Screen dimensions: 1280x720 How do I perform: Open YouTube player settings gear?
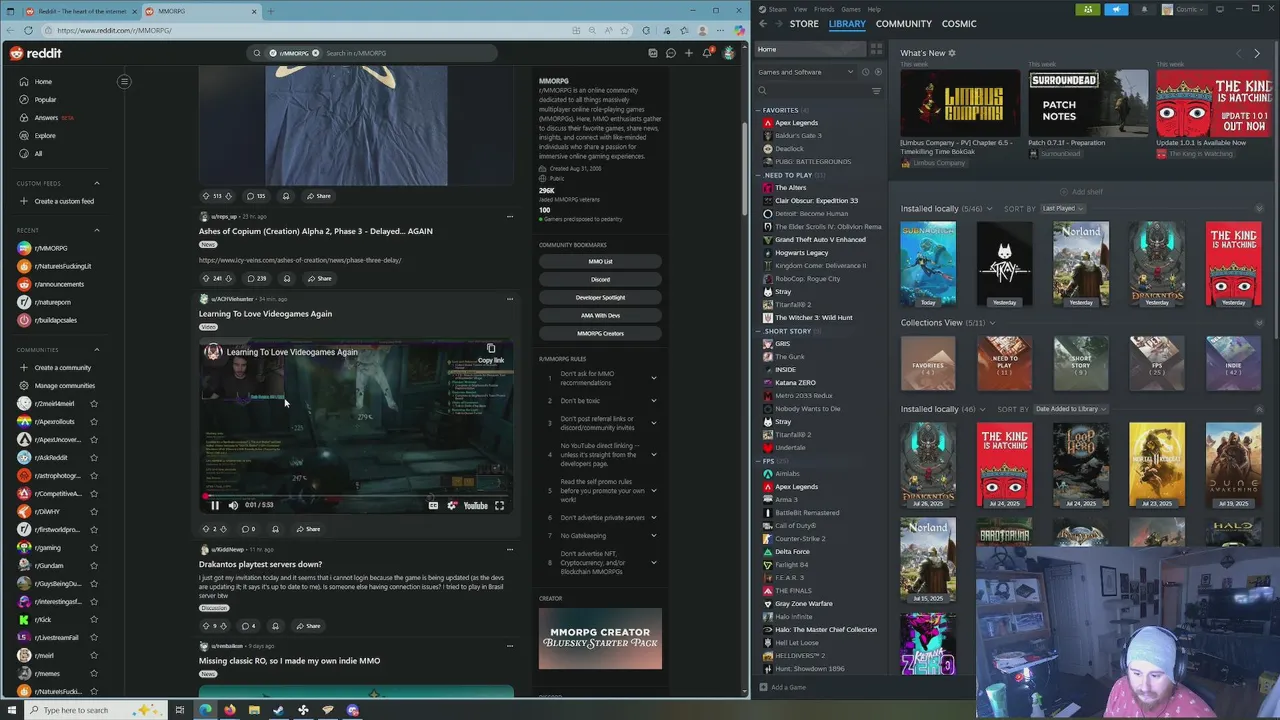coord(452,506)
